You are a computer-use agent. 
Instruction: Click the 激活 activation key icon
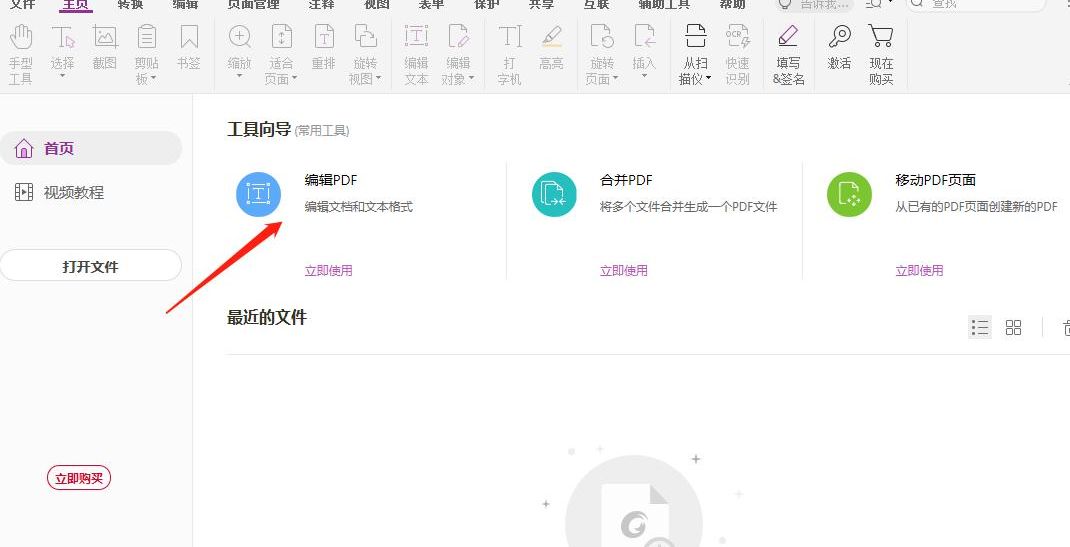839,39
